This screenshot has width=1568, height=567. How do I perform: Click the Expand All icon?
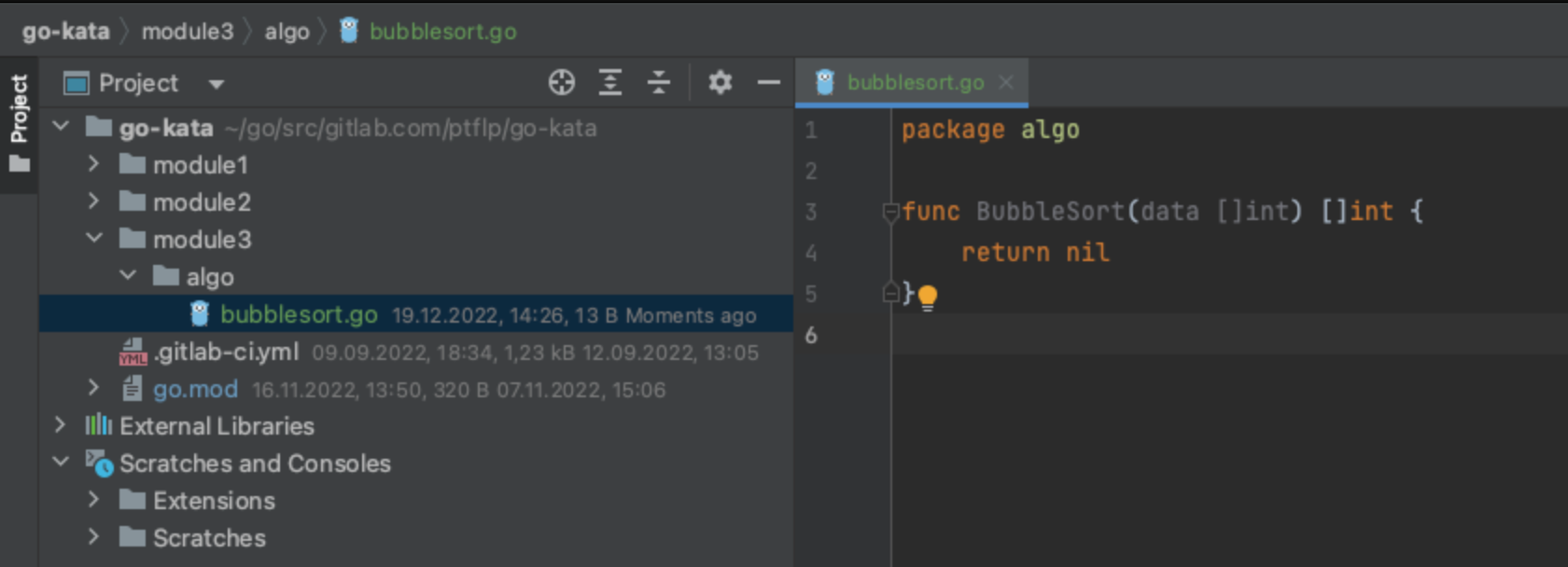point(610,83)
